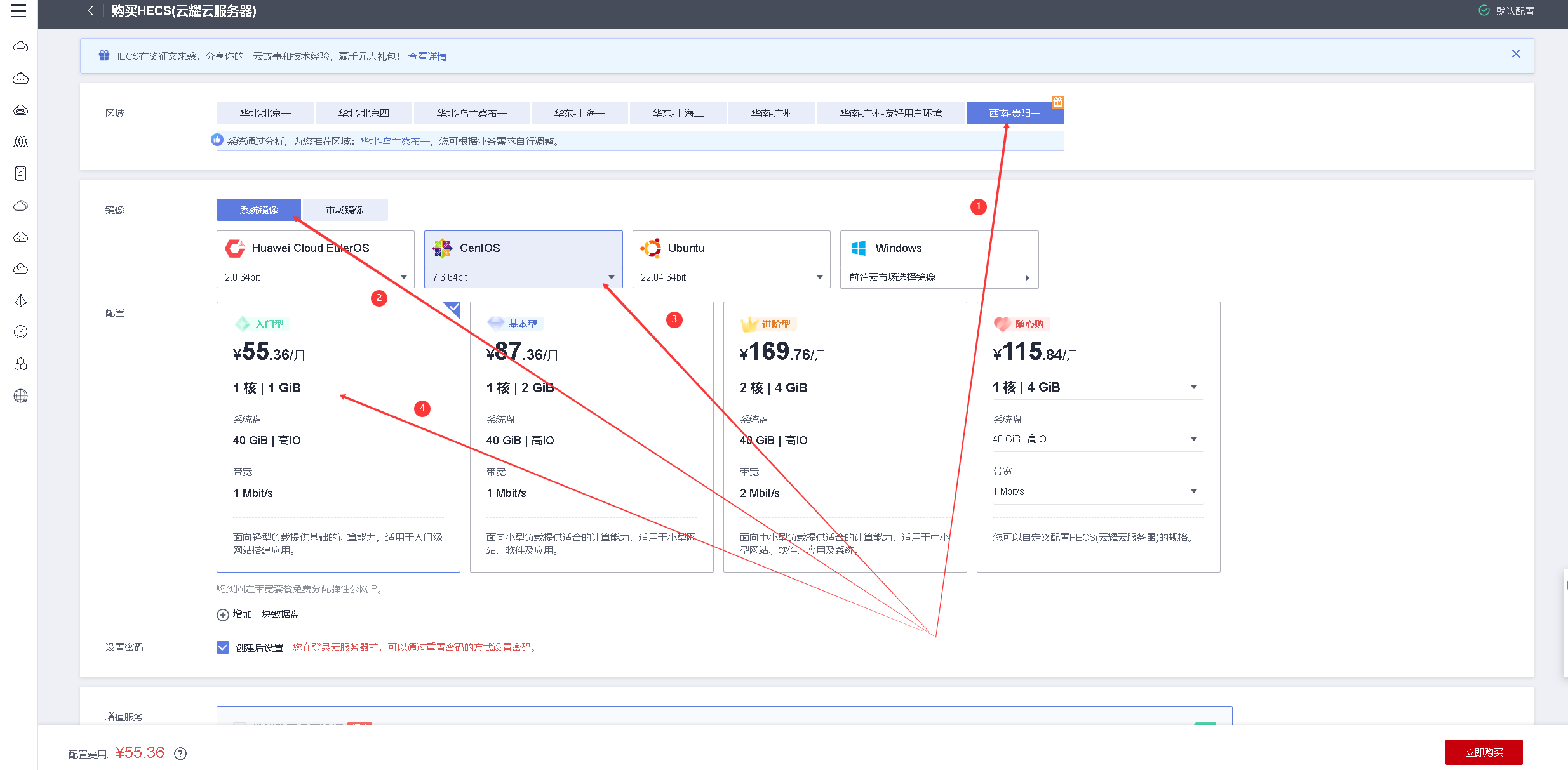Toggle the 创建后设置 checkbox
The height and width of the screenshot is (770, 1568).
[x=223, y=647]
